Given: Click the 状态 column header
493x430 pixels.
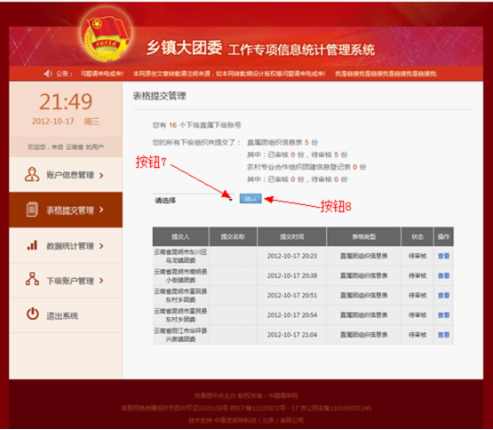Looking at the screenshot, I should [x=417, y=237].
